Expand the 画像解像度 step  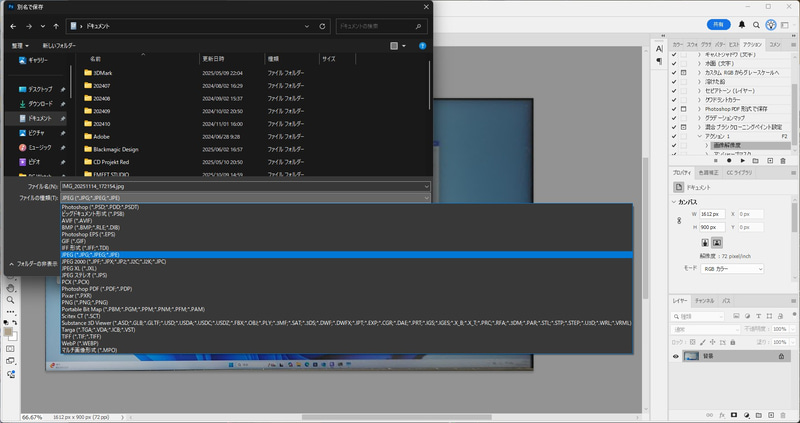[x=707, y=146]
